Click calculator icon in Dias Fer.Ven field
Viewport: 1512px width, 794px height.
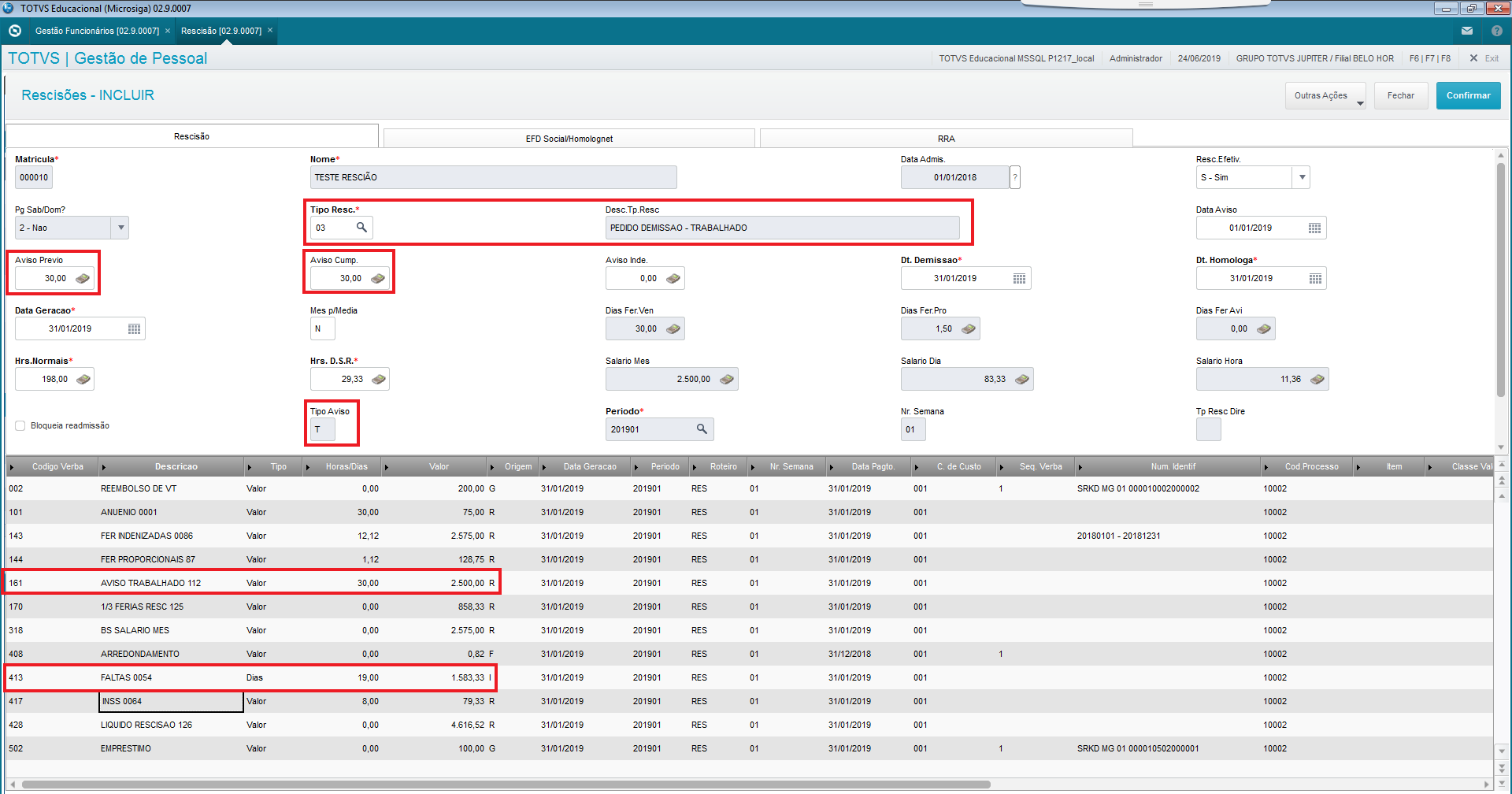(673, 328)
